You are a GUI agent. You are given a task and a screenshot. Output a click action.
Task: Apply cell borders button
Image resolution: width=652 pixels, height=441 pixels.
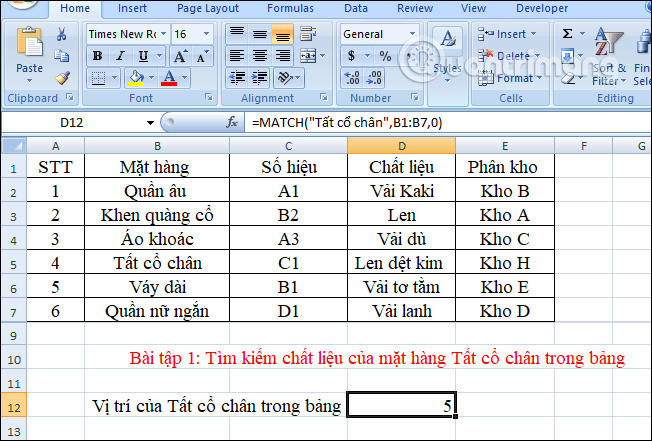98,78
